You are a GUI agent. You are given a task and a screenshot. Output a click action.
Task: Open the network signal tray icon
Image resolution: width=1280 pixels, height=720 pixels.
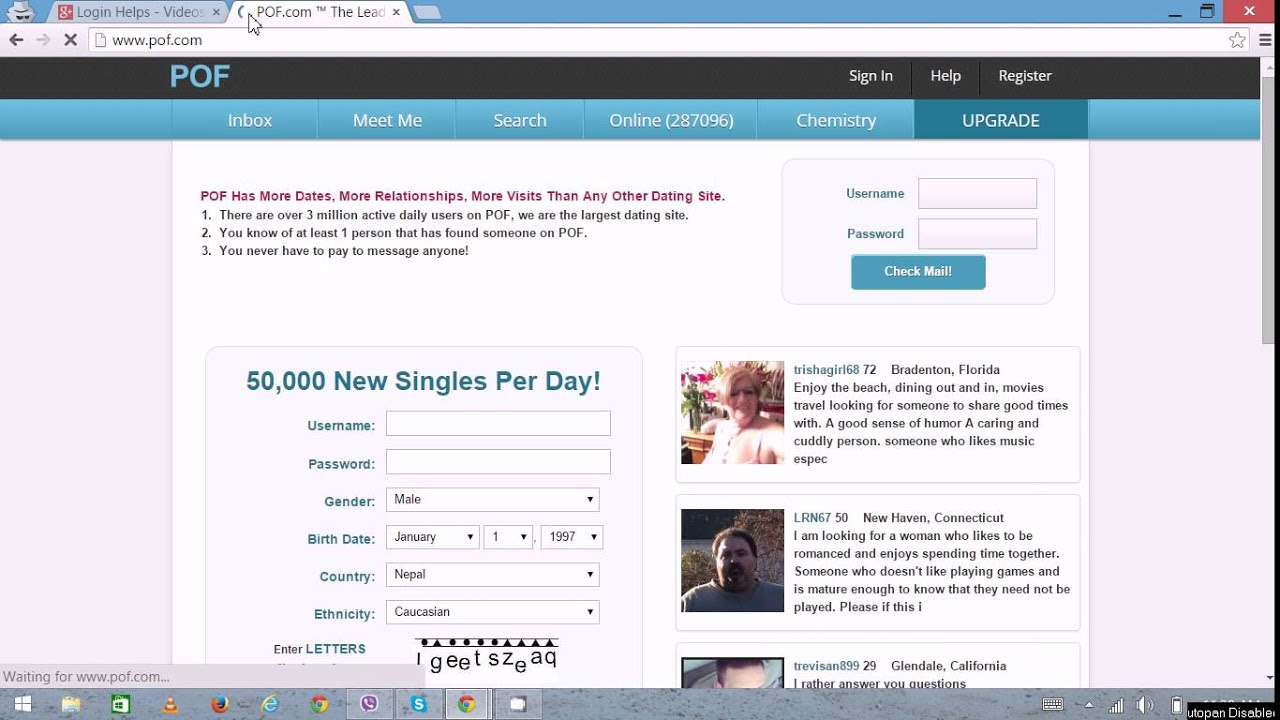pos(1117,704)
